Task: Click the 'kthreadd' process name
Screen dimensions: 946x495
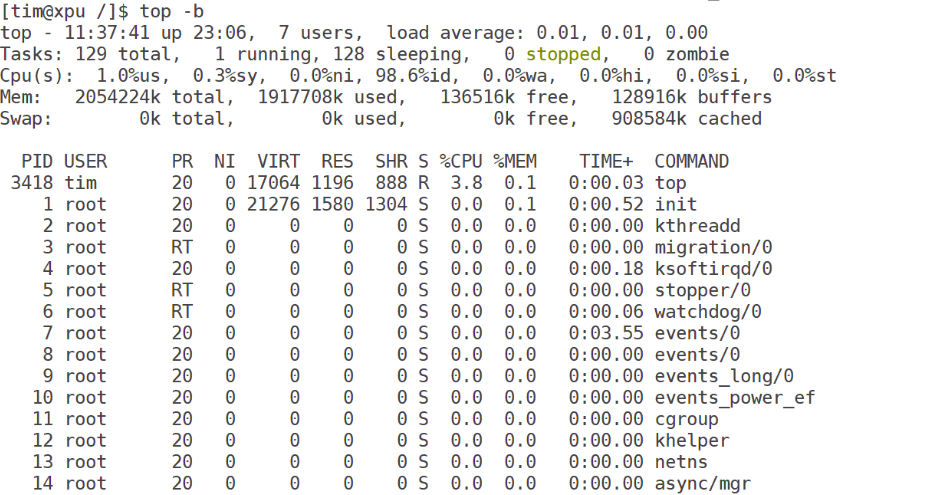Action: click(697, 226)
